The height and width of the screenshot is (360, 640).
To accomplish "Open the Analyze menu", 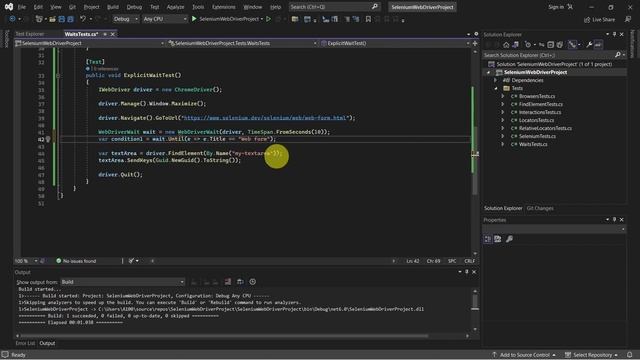I will 175,7.
